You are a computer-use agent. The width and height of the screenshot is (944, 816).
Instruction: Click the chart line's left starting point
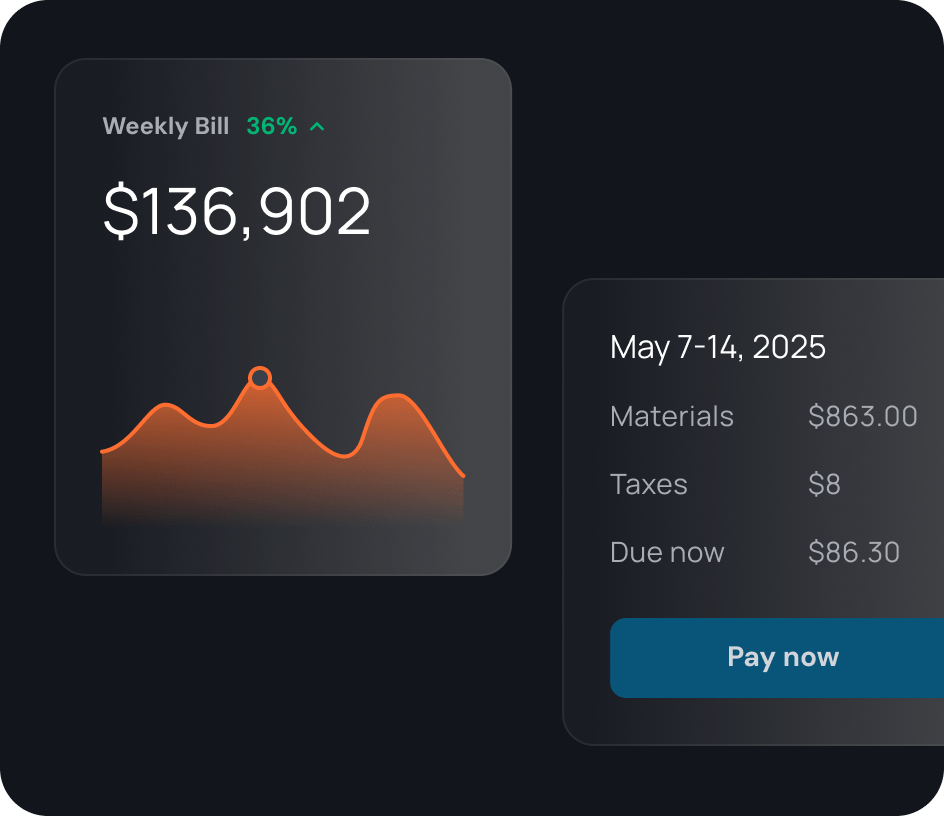pos(103,452)
